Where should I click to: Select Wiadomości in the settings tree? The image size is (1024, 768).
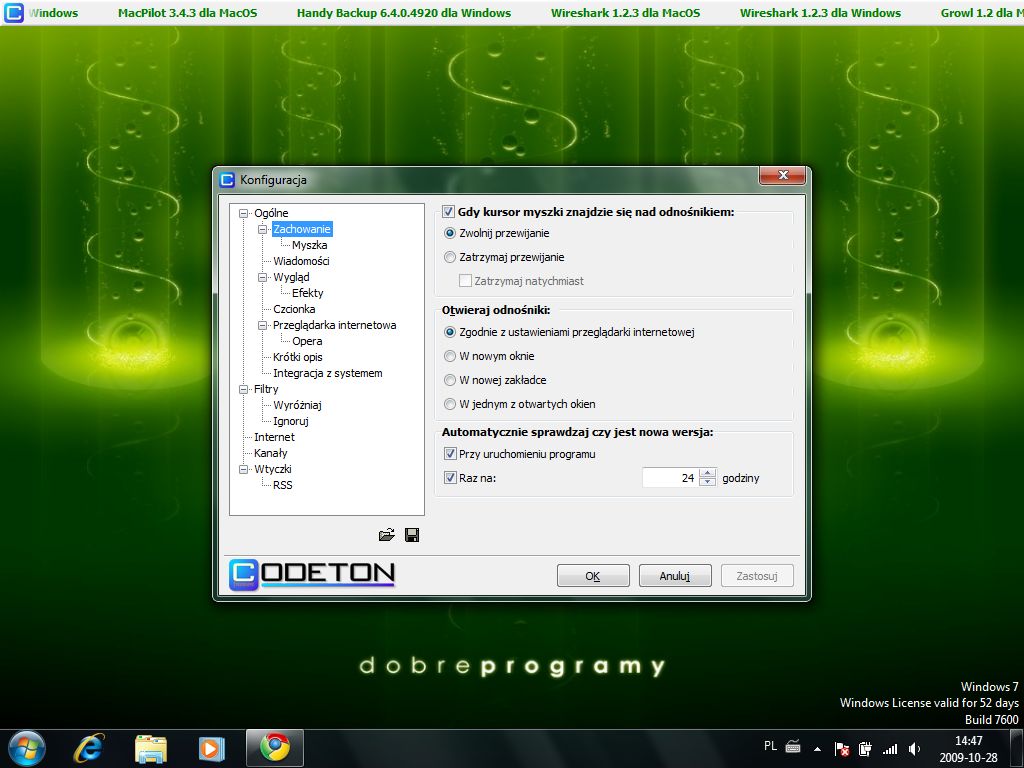[301, 261]
